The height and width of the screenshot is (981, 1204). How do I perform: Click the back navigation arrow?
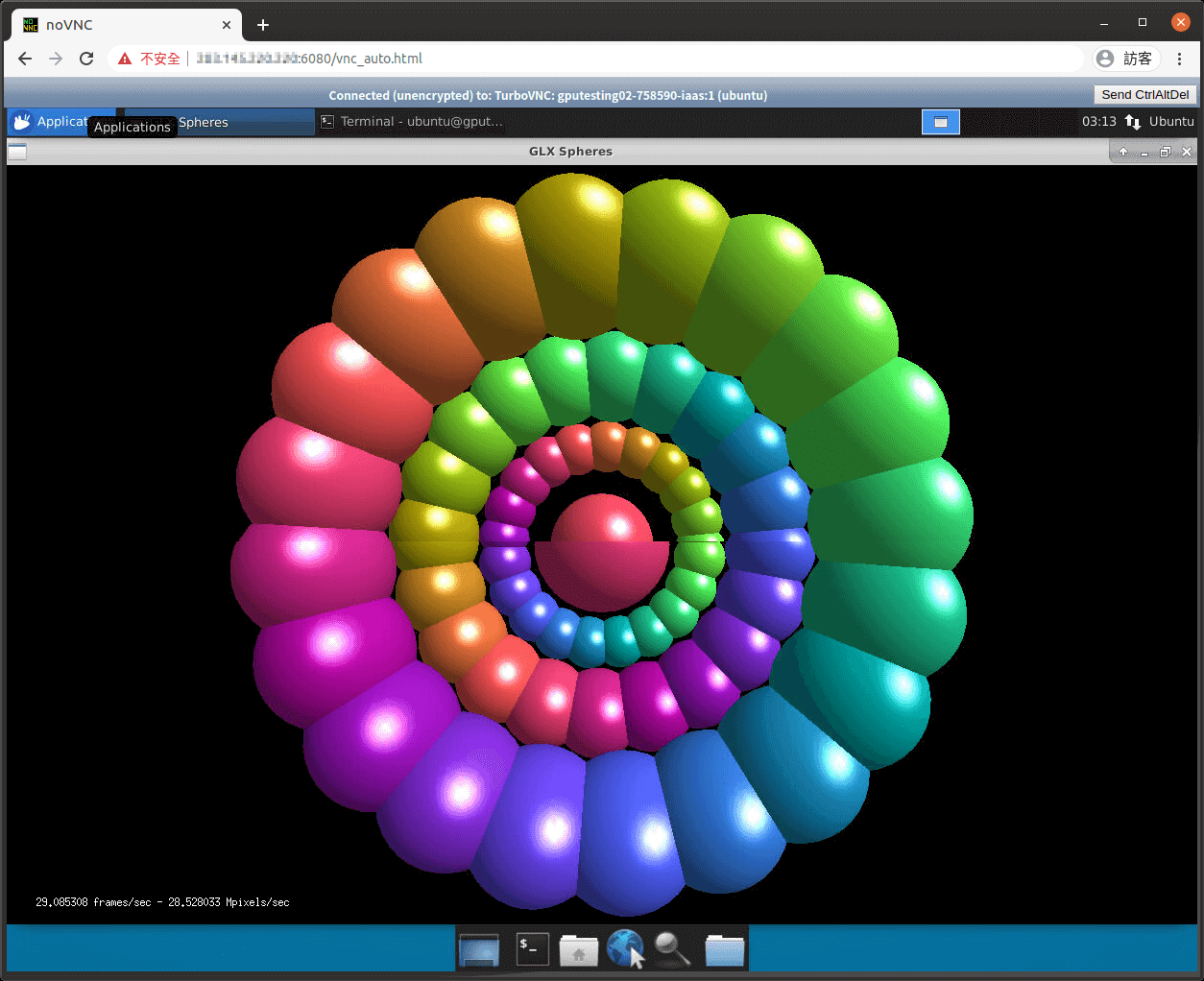click(25, 58)
